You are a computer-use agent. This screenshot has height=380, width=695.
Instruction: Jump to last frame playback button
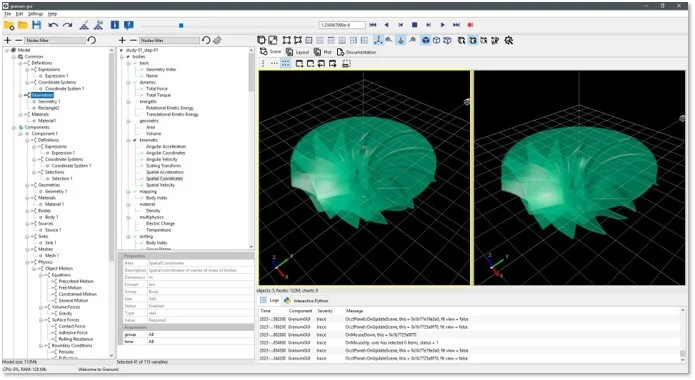coord(456,25)
